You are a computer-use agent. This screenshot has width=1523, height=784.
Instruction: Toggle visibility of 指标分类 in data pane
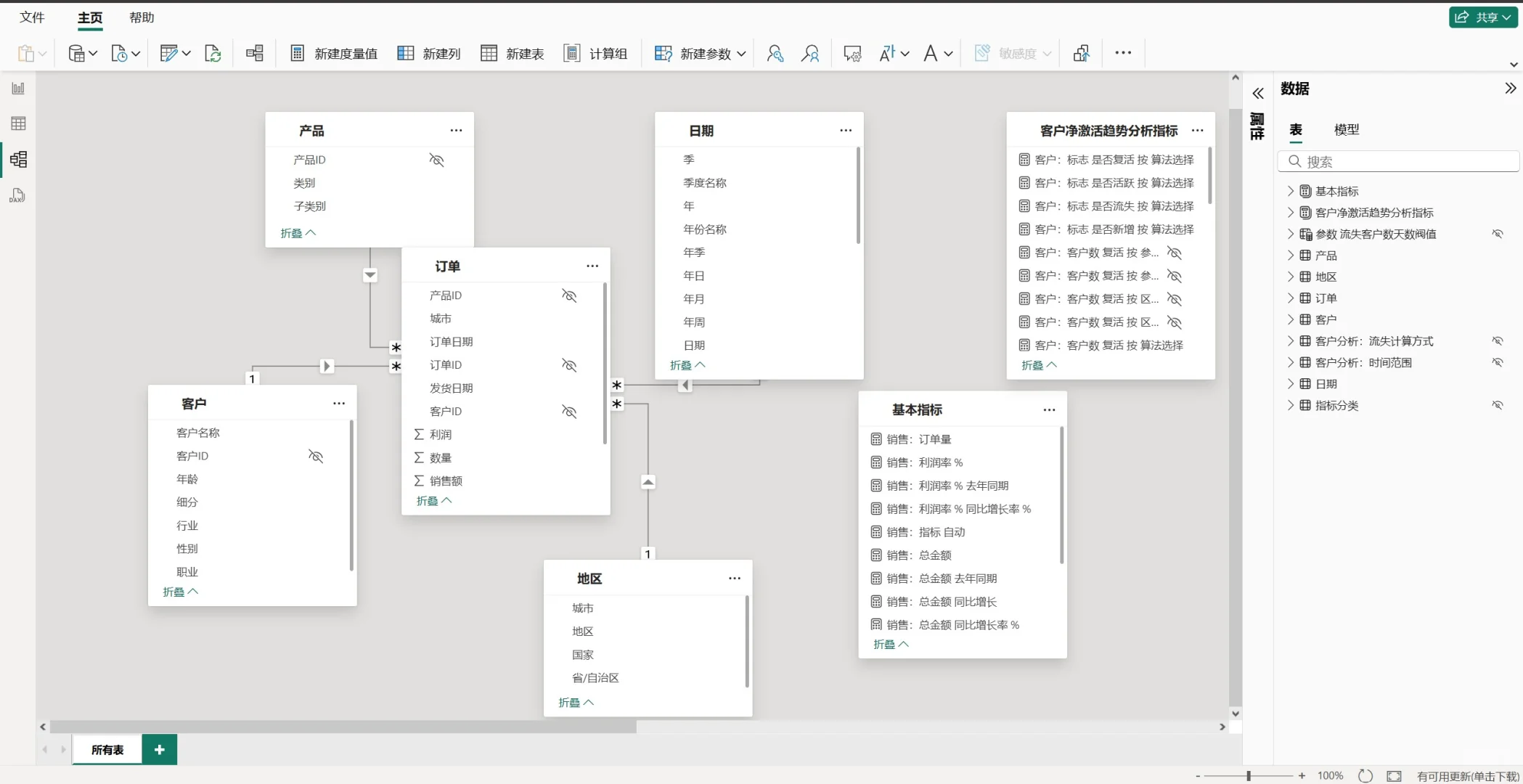pyautogui.click(x=1497, y=405)
